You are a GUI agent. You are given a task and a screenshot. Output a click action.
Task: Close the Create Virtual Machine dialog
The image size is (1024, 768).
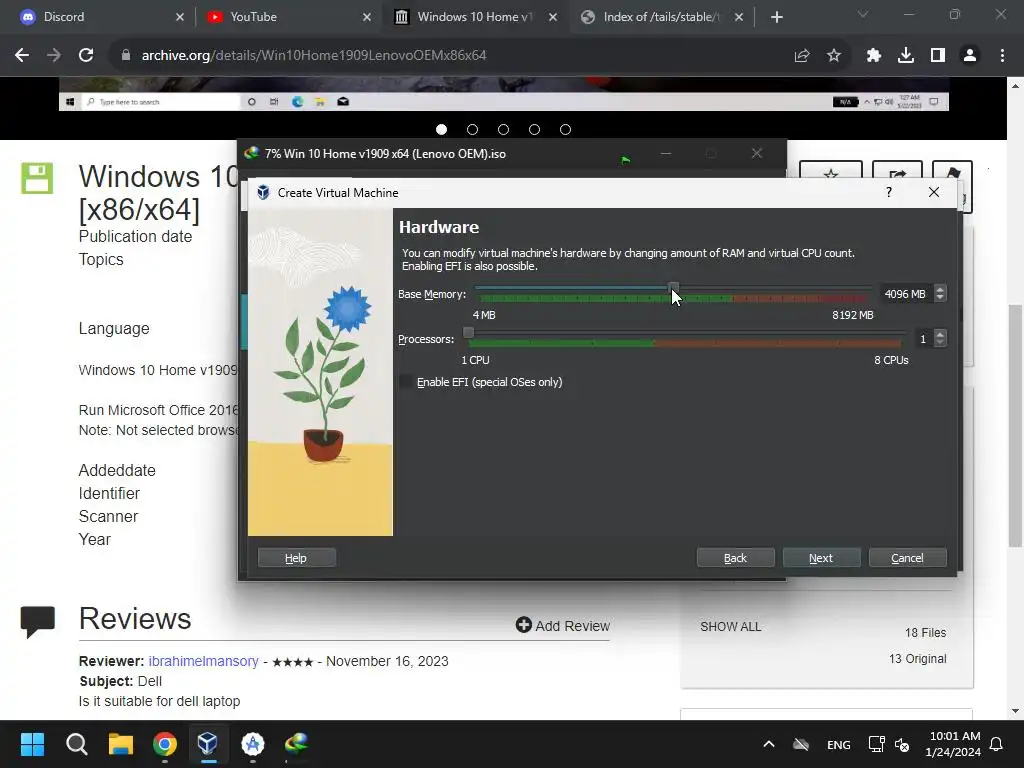tap(934, 192)
